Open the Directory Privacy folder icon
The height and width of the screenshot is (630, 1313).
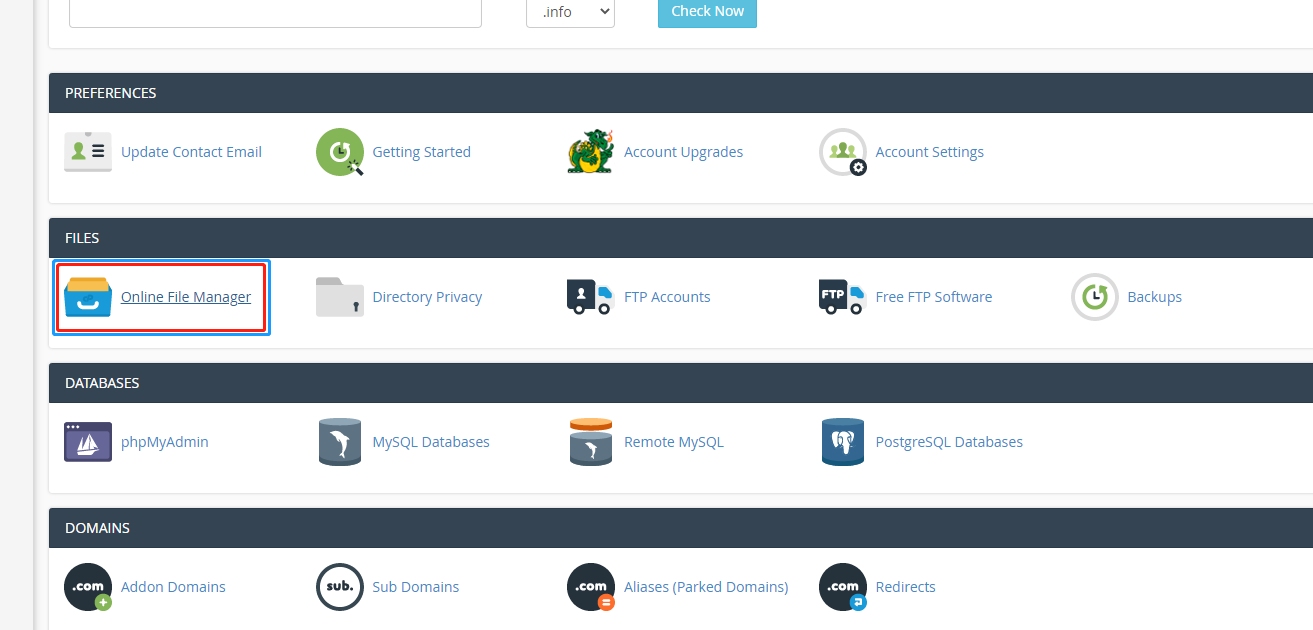[340, 297]
